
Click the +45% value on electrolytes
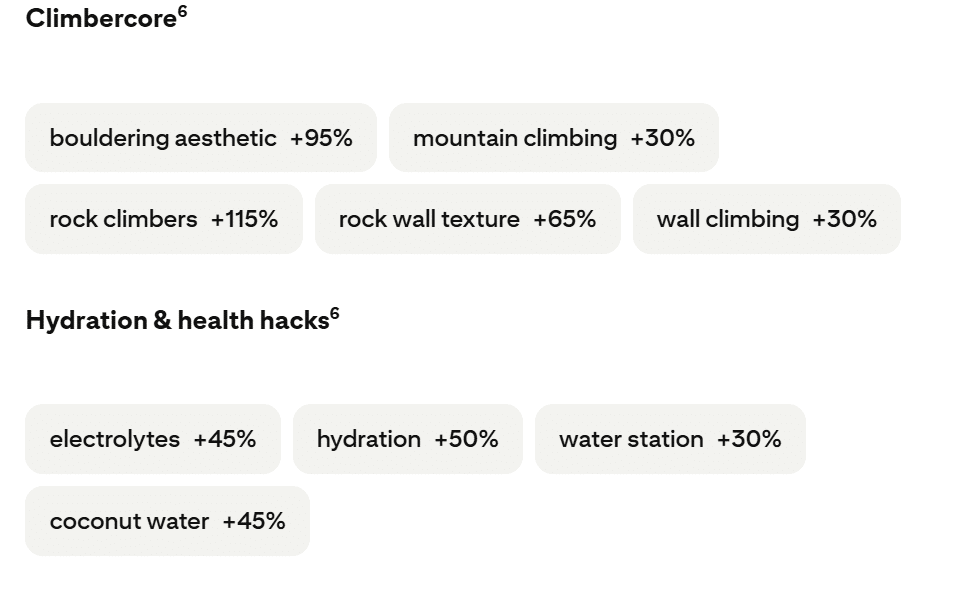[x=225, y=439]
